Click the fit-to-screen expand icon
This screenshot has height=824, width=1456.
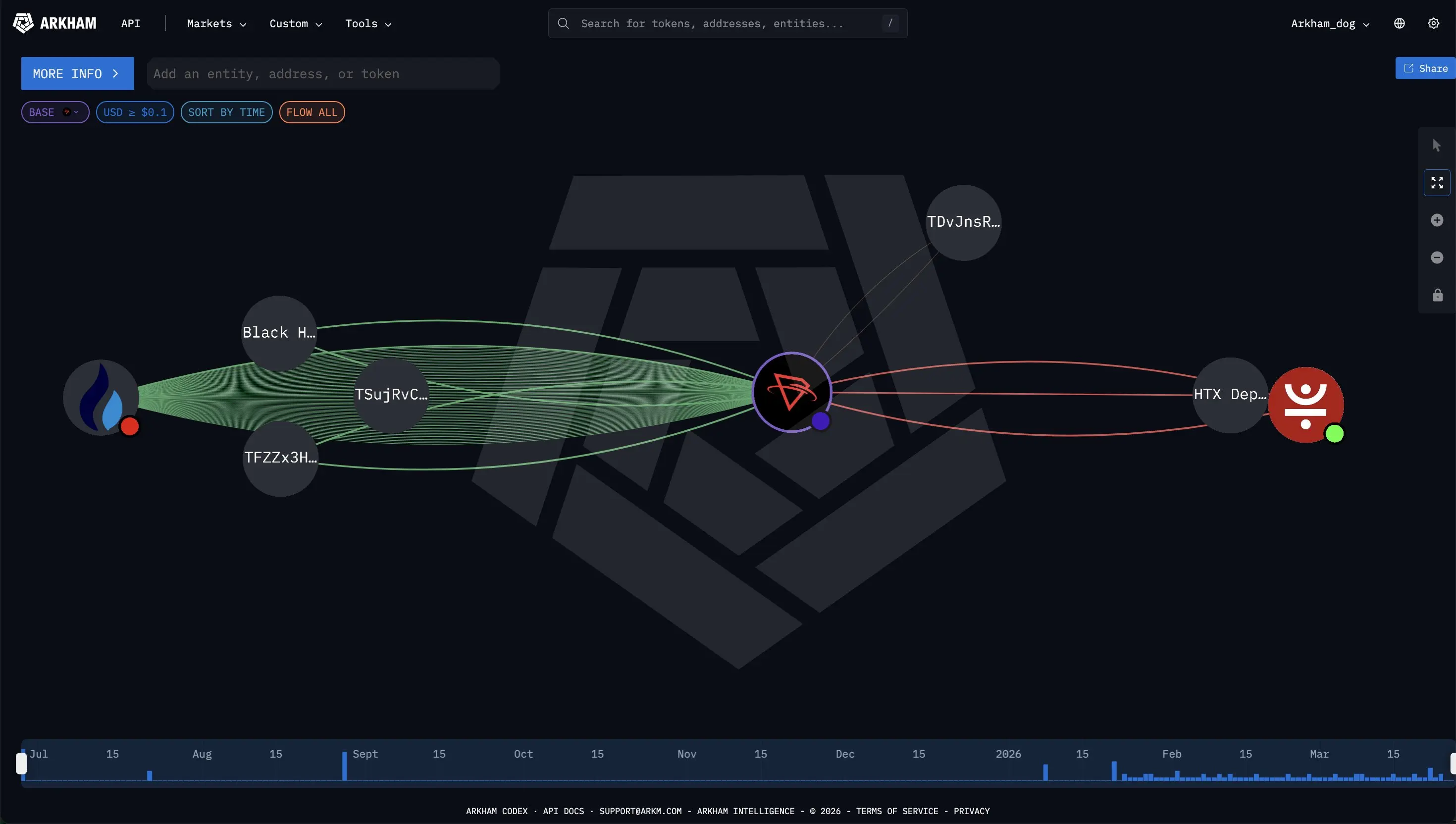click(1436, 183)
